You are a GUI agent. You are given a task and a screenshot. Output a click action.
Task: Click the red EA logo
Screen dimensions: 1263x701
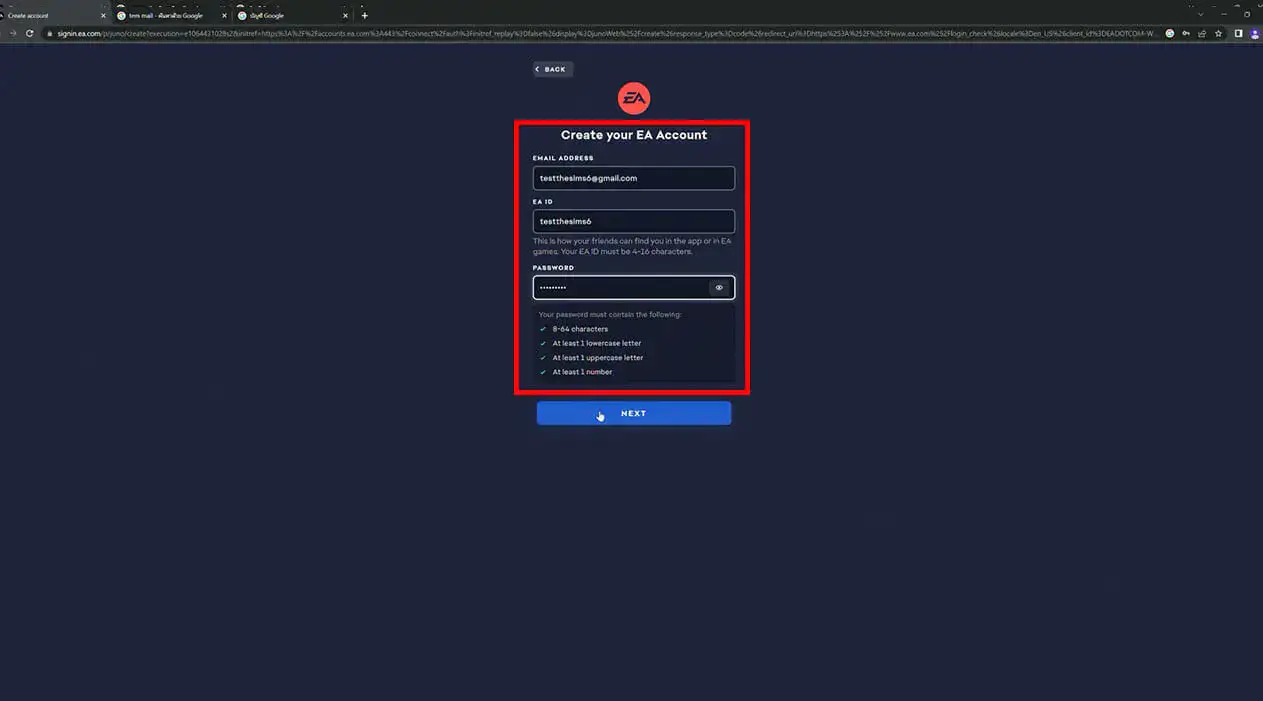click(x=634, y=98)
